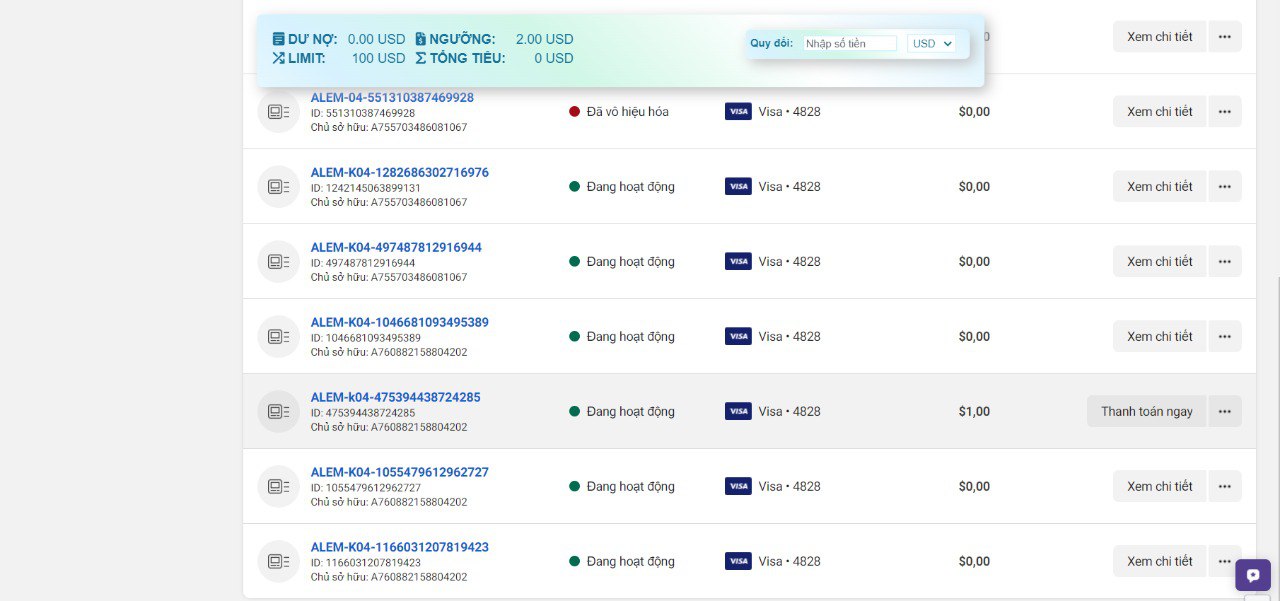Image resolution: width=1280 pixels, height=601 pixels.
Task: Click account icon beside ALEM-k04-475394438724285
Action: tap(278, 411)
